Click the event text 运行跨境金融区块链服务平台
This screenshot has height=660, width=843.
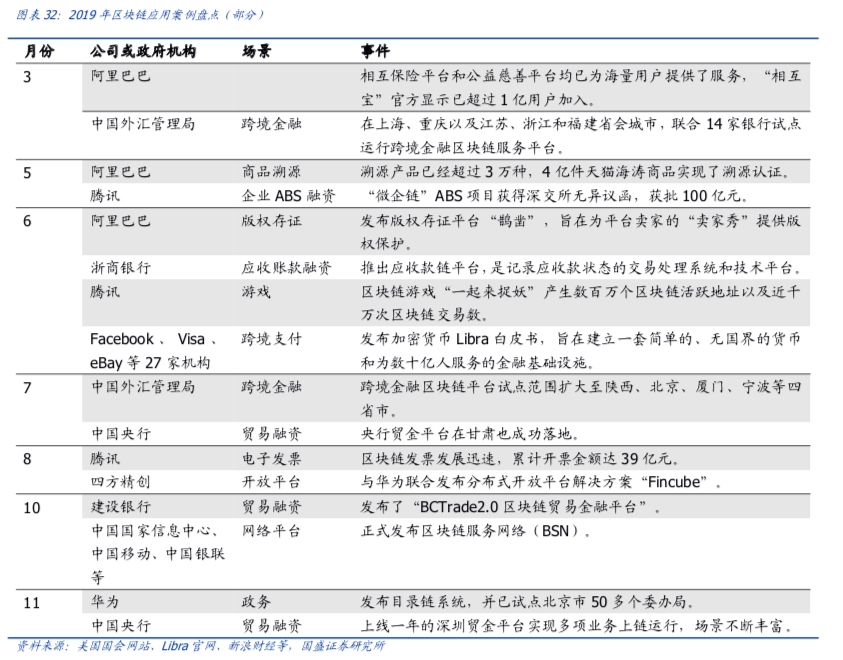(462, 148)
